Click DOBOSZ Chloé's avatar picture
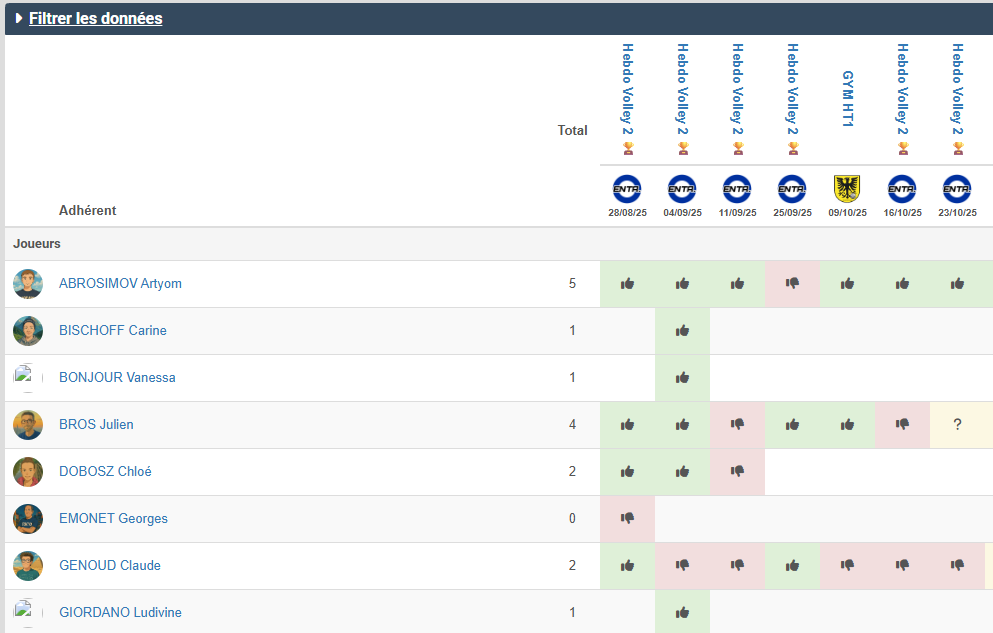Screen dimensions: 993x633 [x=28, y=472]
